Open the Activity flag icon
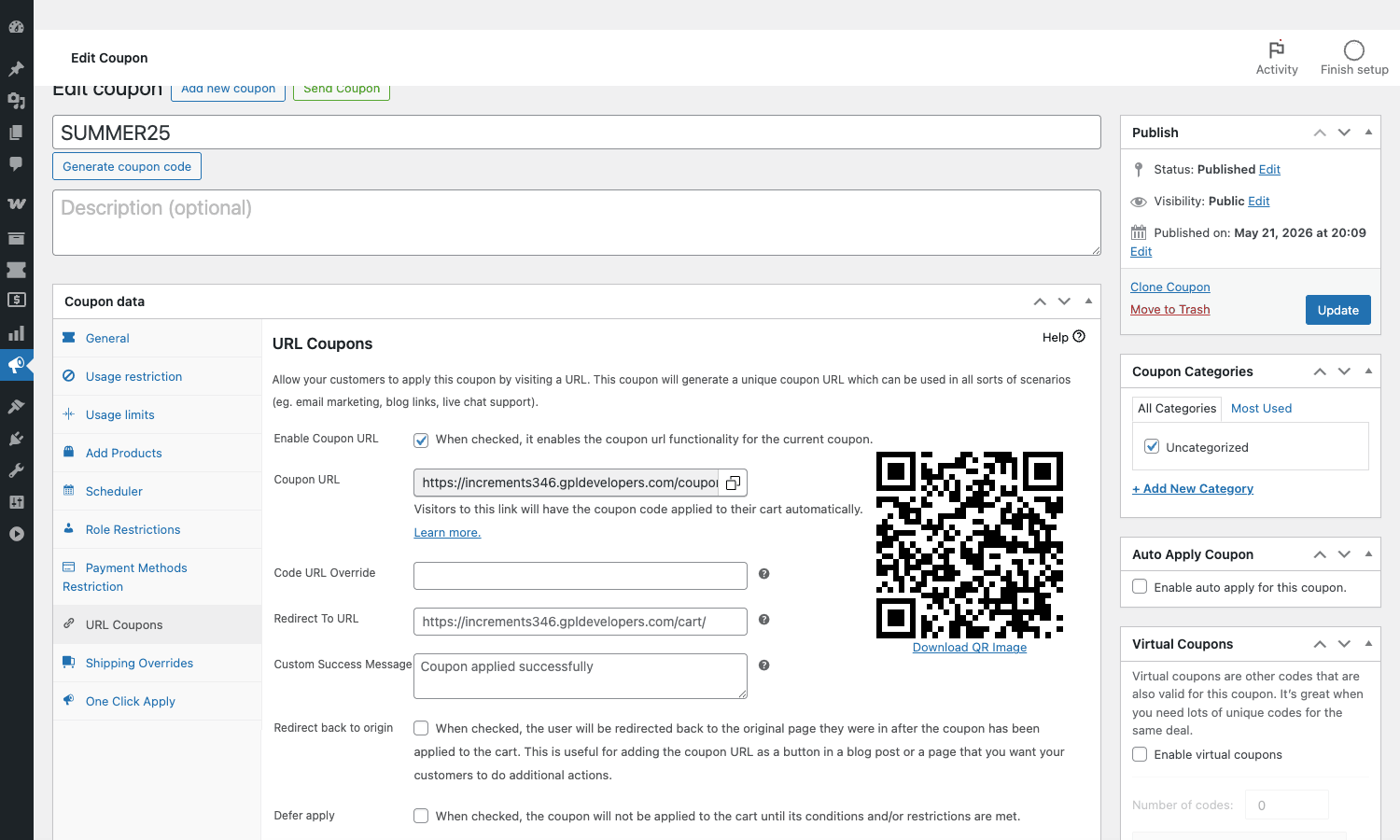The height and width of the screenshot is (840, 1400). coord(1277,49)
